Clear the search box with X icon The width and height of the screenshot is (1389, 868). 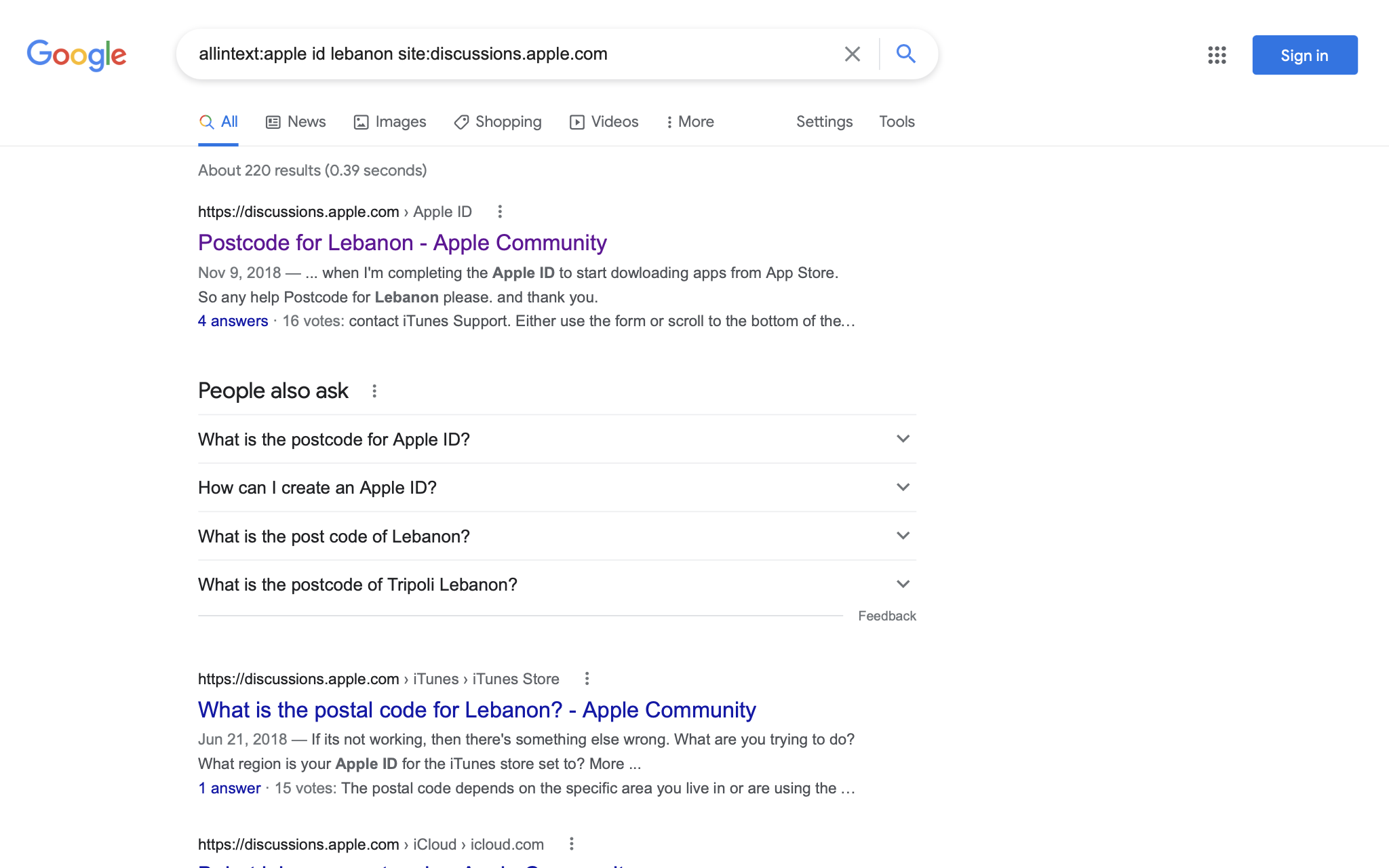click(852, 54)
